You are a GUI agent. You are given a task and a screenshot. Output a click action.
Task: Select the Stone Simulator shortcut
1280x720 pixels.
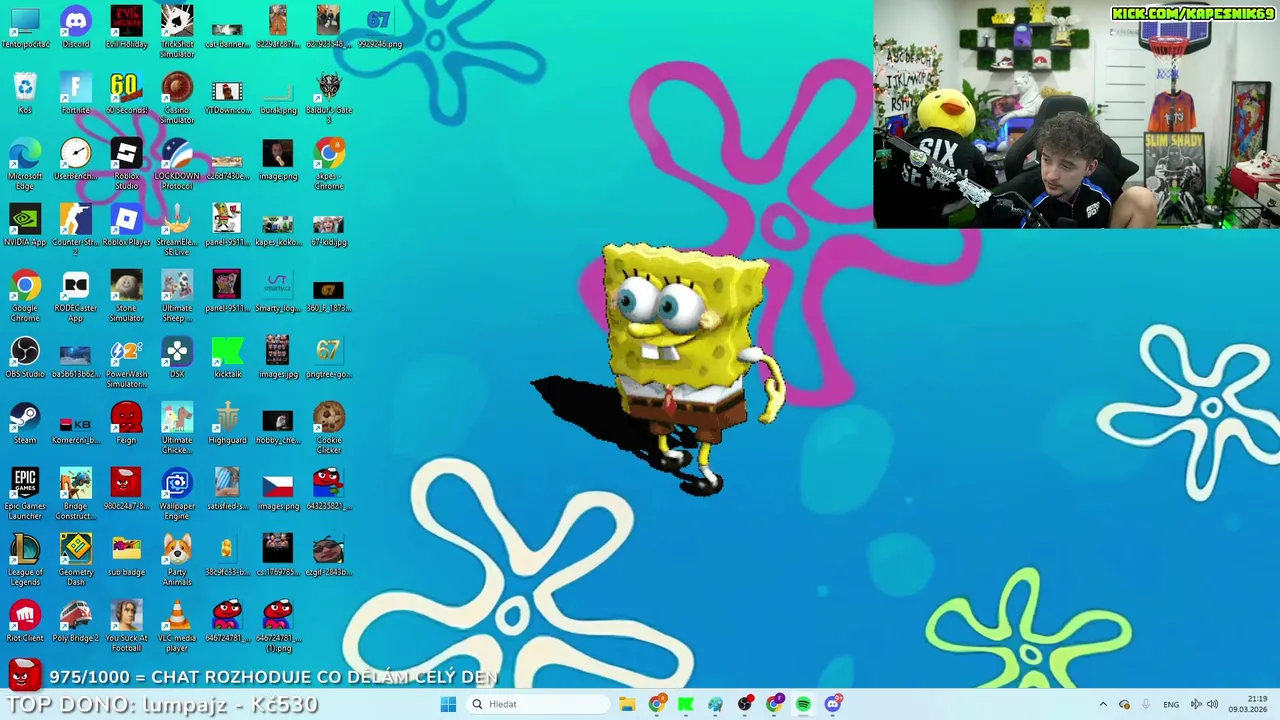126,295
